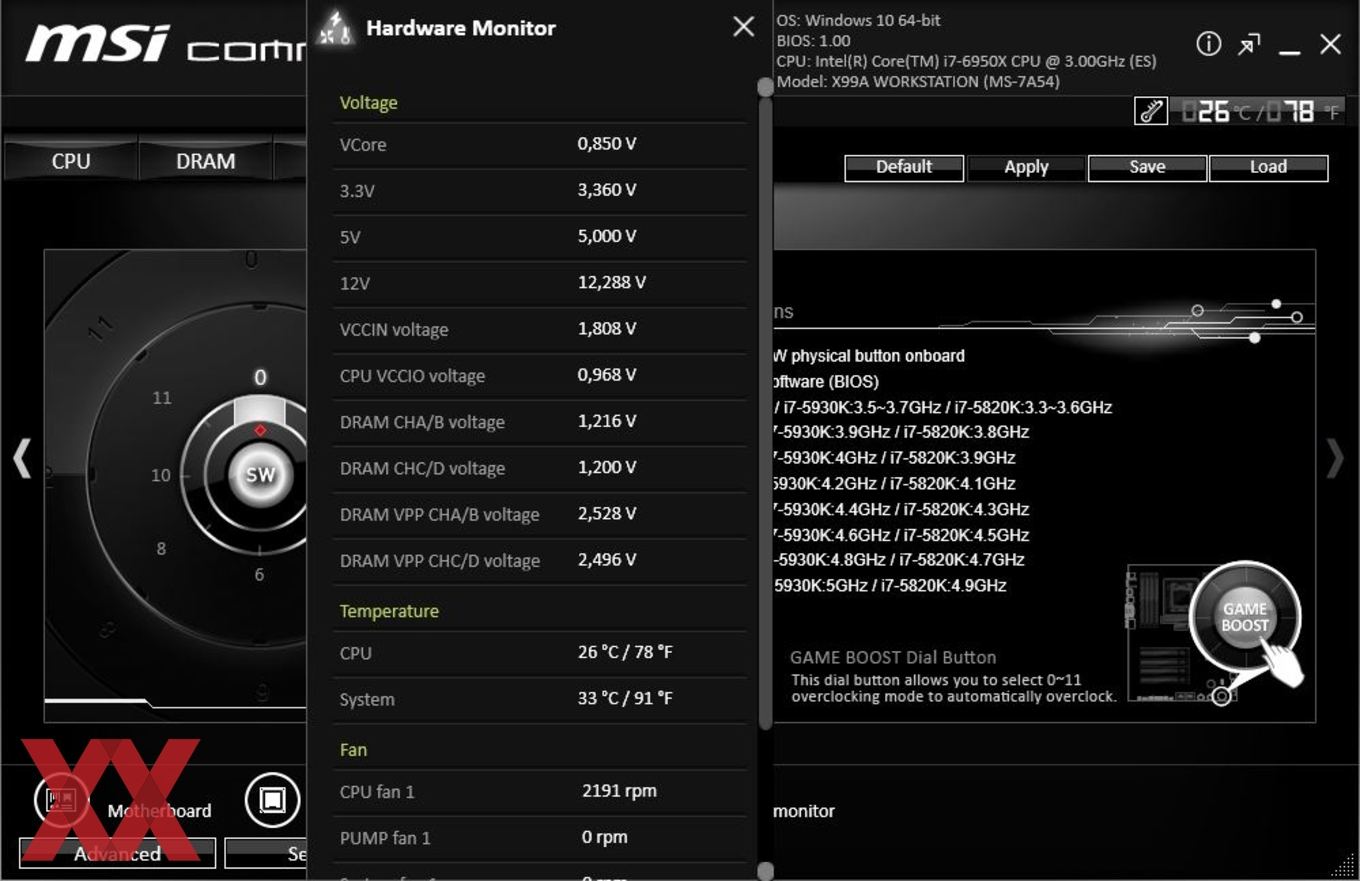
Task: Switch to the DRAM tab
Action: 205,161
